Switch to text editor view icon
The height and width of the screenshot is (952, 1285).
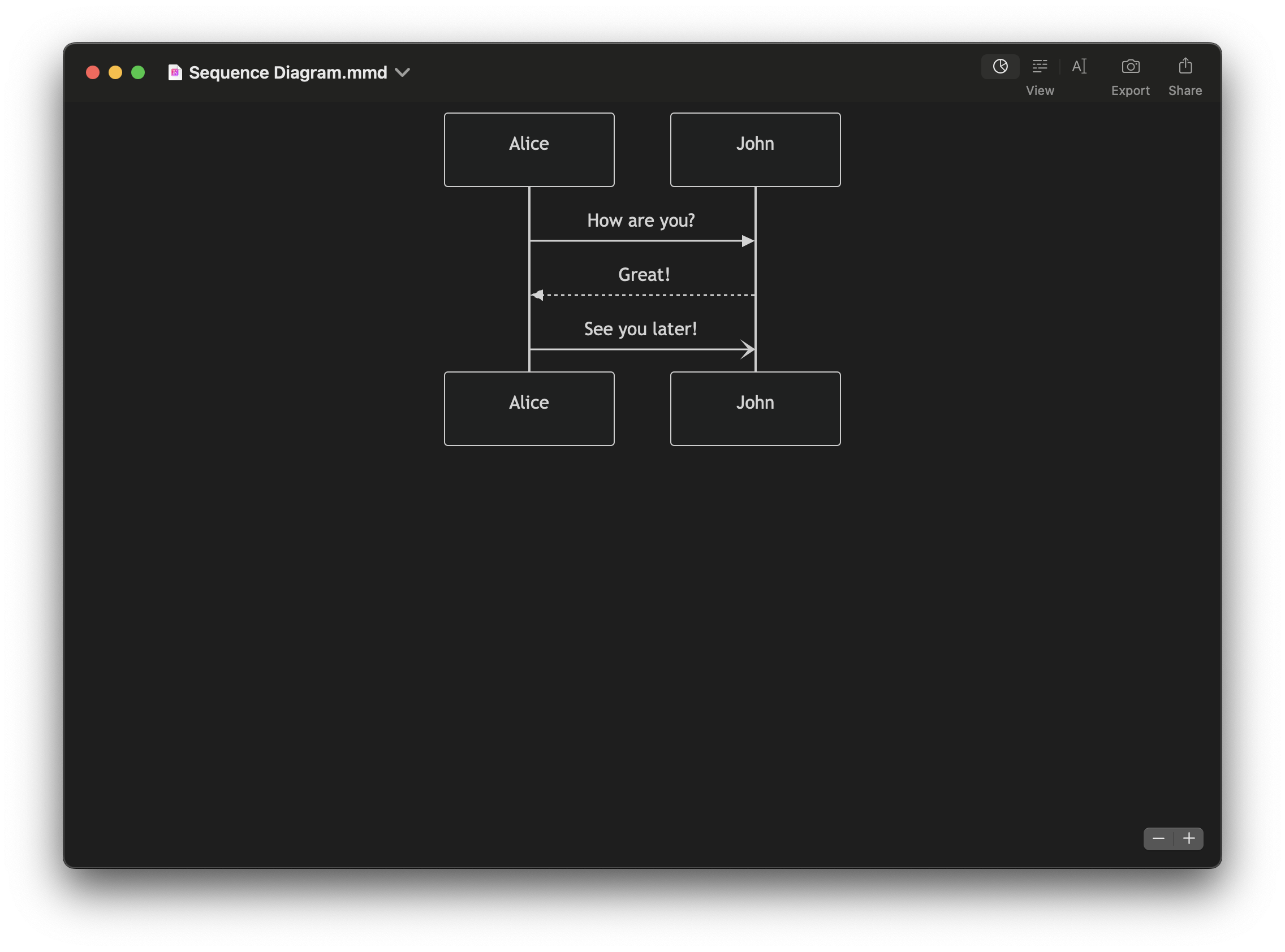1079,66
